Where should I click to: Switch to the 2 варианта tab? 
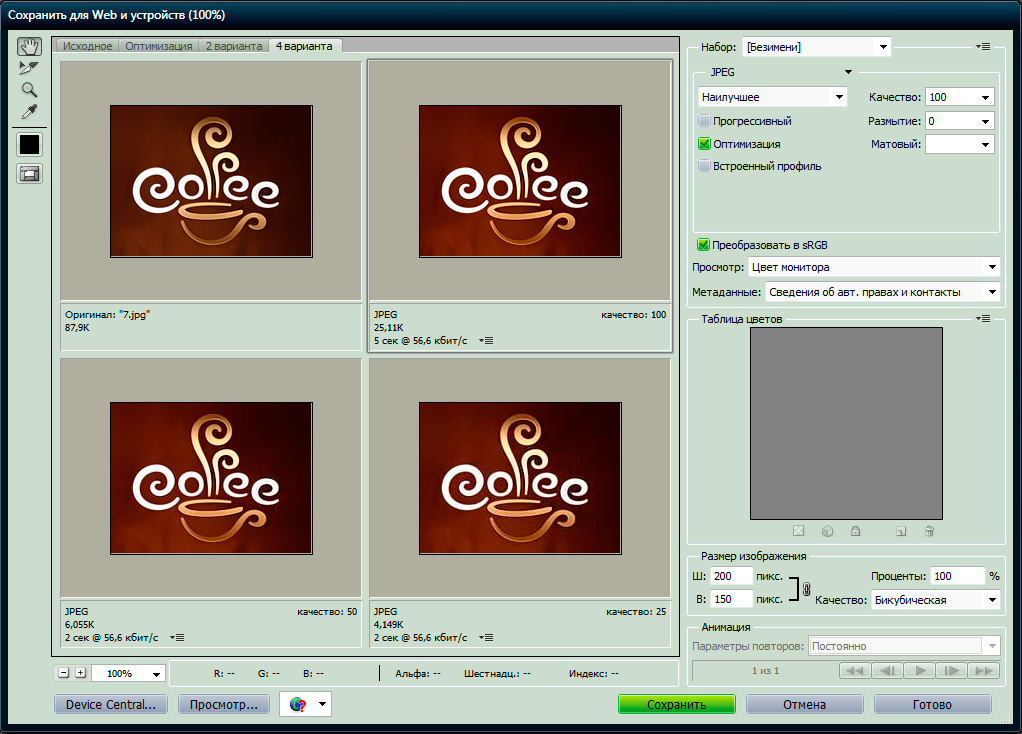[x=234, y=46]
